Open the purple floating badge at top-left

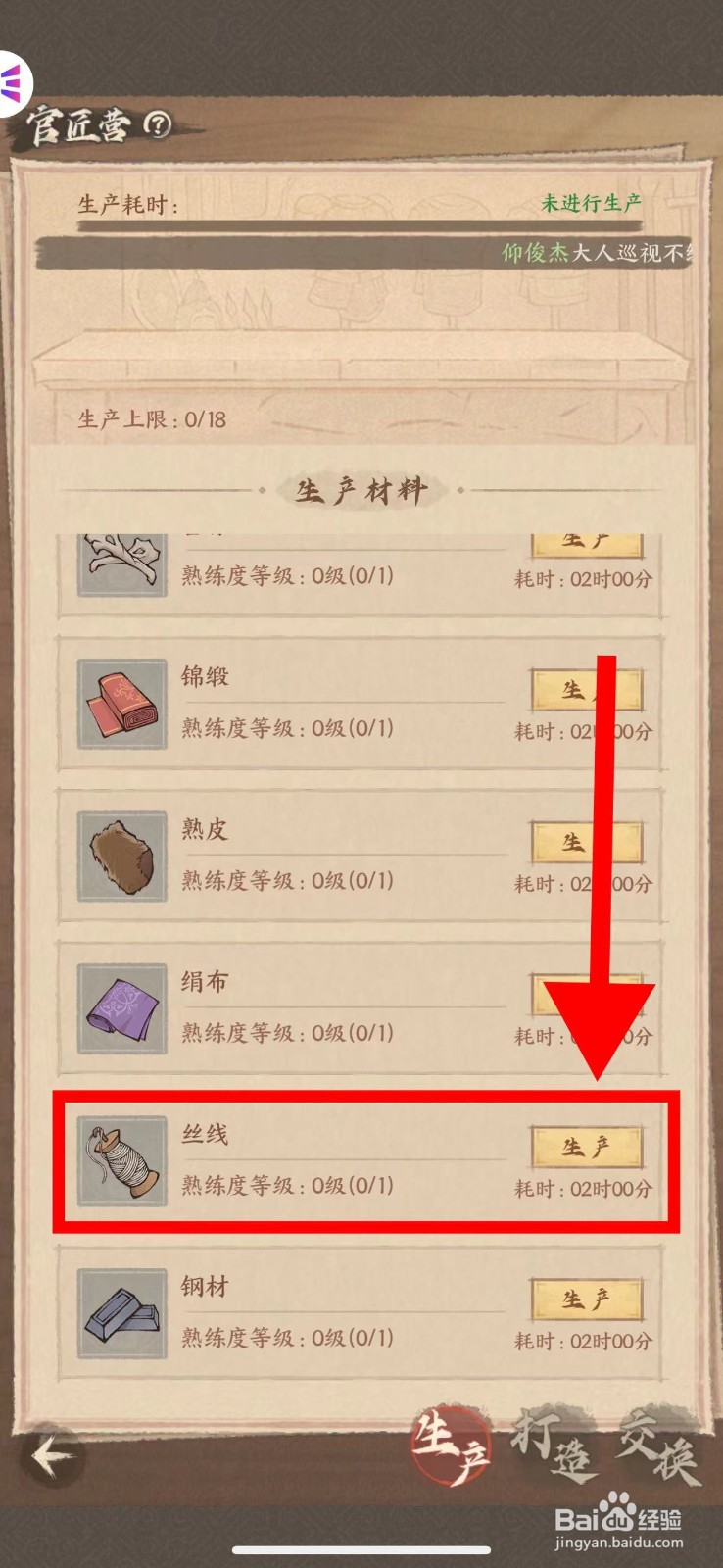(x=13, y=85)
